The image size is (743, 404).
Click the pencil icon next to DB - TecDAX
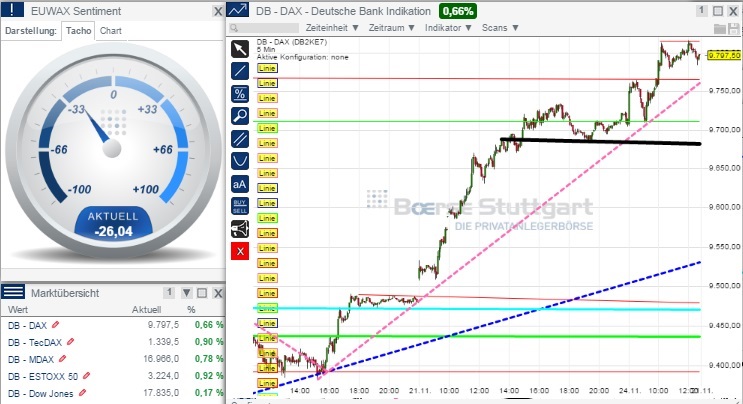point(71,341)
